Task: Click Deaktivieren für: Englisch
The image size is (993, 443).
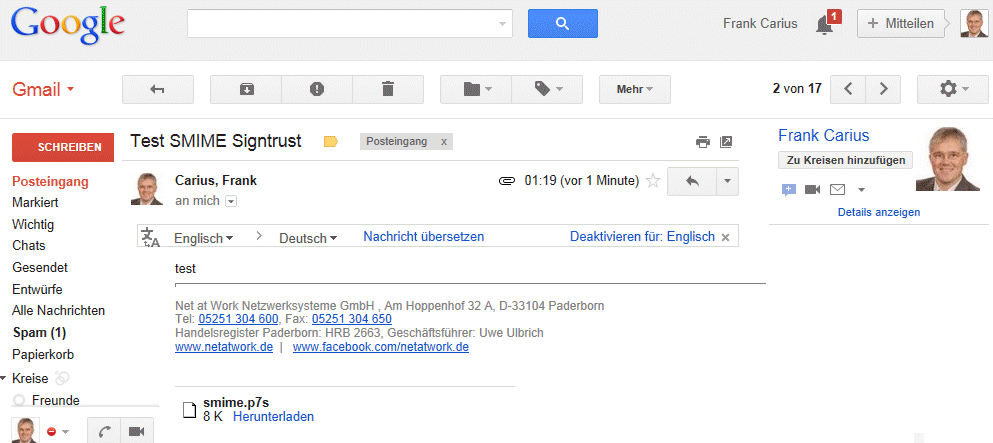Action: click(x=642, y=237)
